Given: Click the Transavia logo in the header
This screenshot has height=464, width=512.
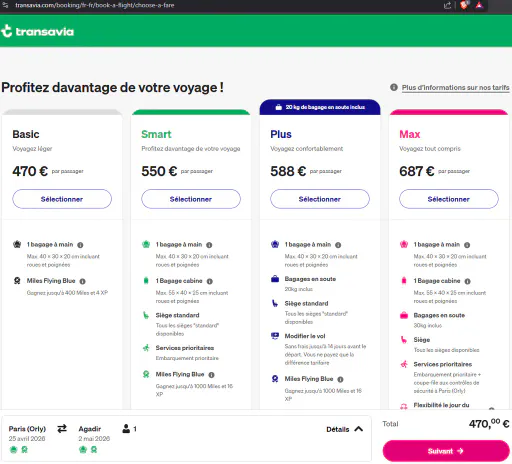Looking at the screenshot, I should (37, 31).
